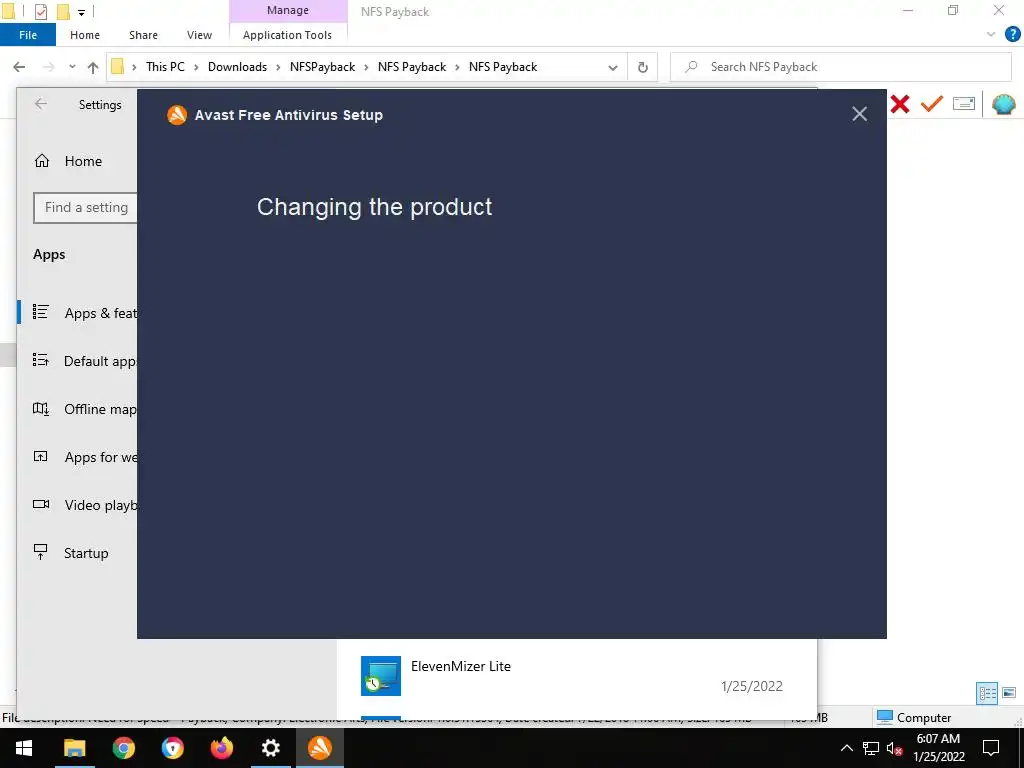Screen dimensions: 1024x768
Task: Open File Explorer from the taskbar
Action: coord(74,748)
